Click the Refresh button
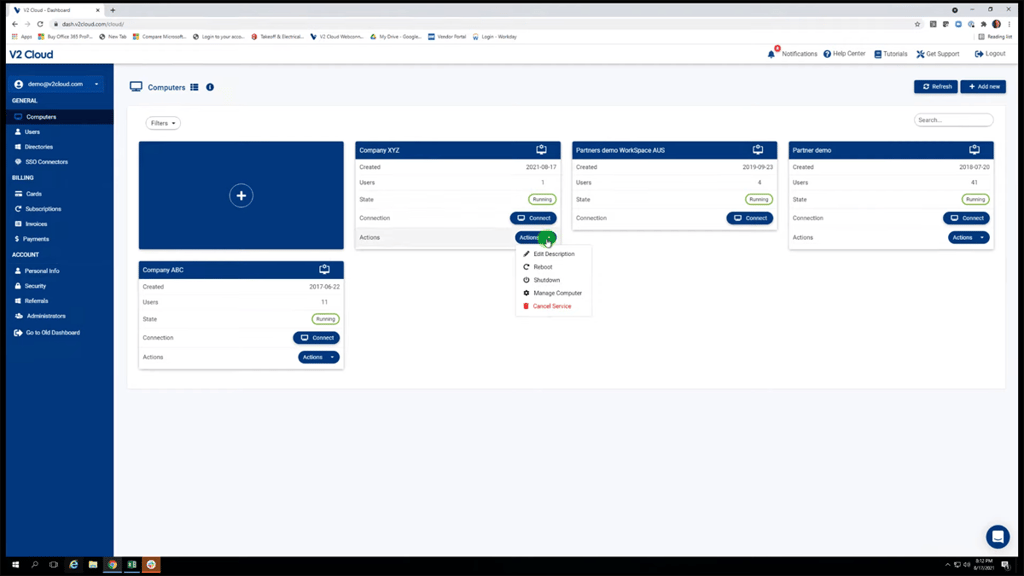 tap(935, 86)
